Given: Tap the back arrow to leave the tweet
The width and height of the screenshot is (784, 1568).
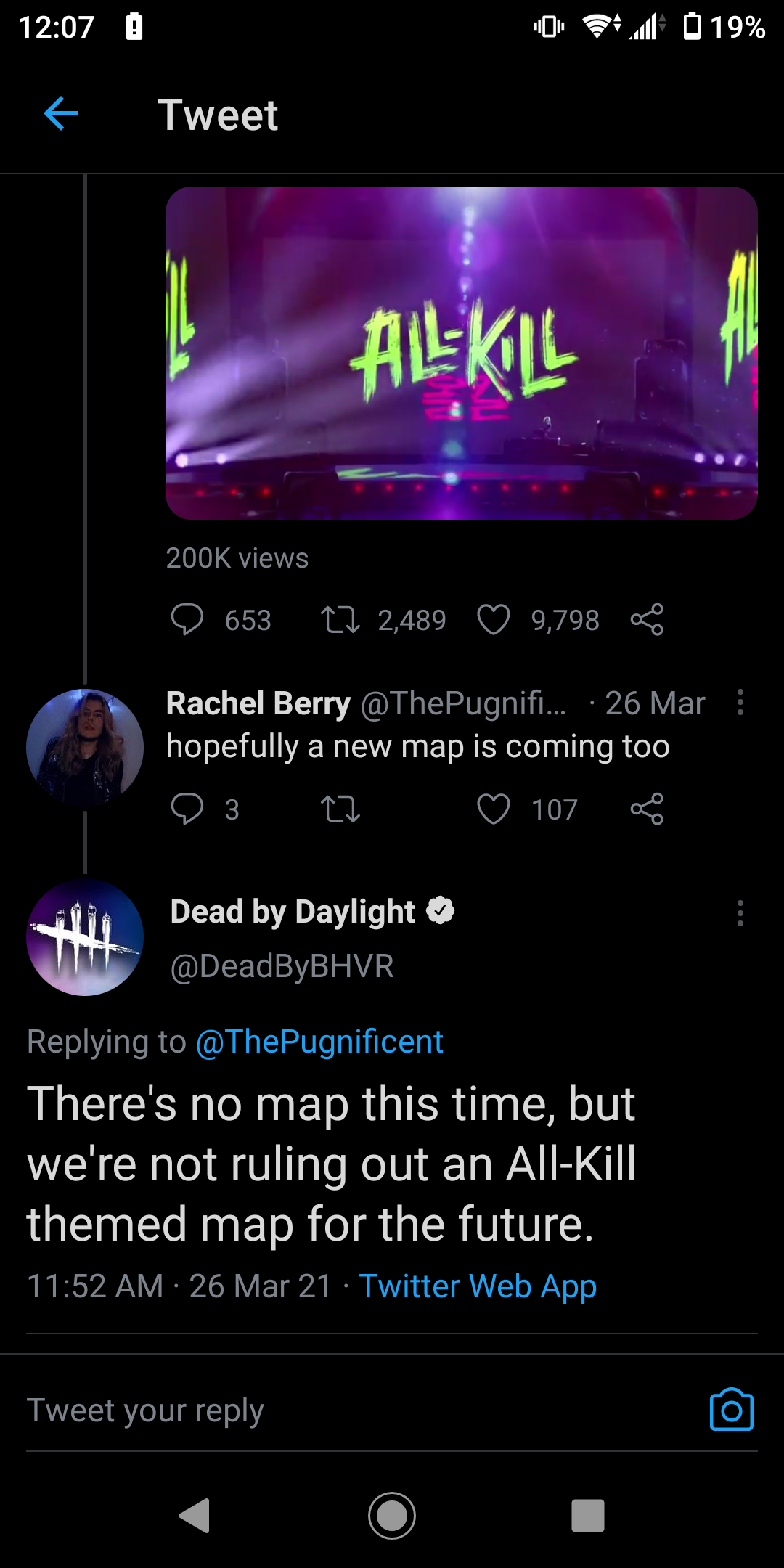Looking at the screenshot, I should (62, 114).
